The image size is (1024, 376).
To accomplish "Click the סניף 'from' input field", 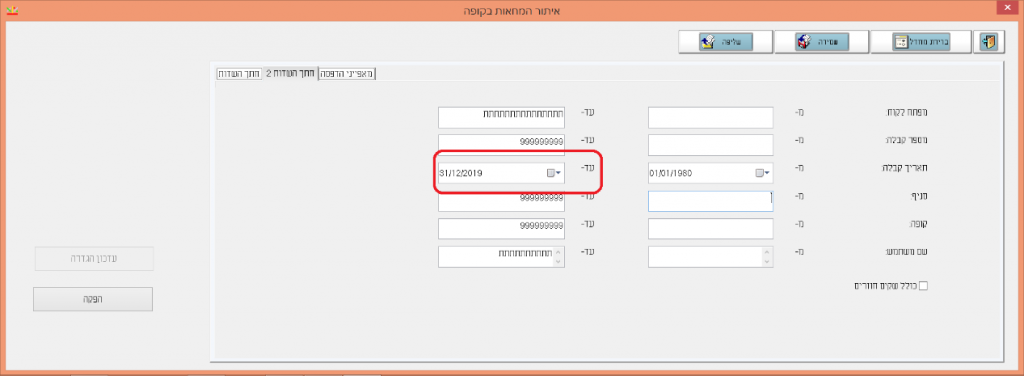I will click(x=711, y=201).
